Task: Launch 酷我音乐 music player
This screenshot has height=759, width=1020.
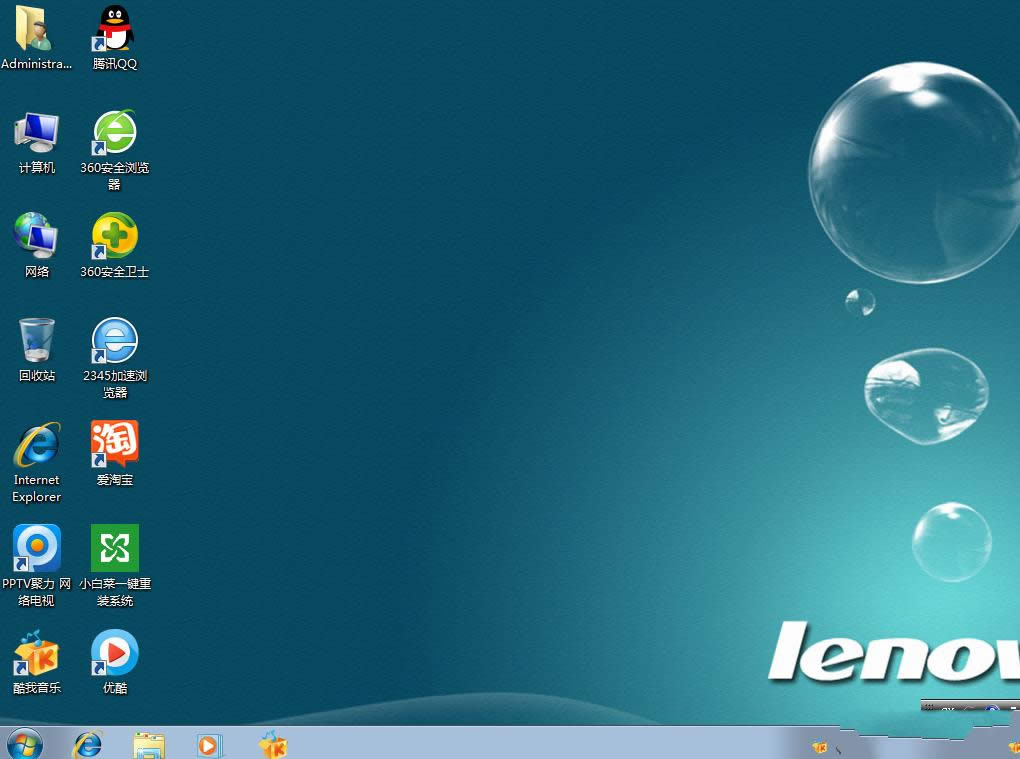Action: point(36,655)
